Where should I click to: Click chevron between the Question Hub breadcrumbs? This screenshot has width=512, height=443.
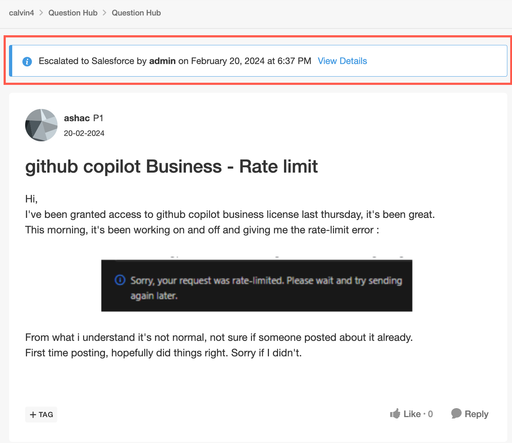coord(104,13)
